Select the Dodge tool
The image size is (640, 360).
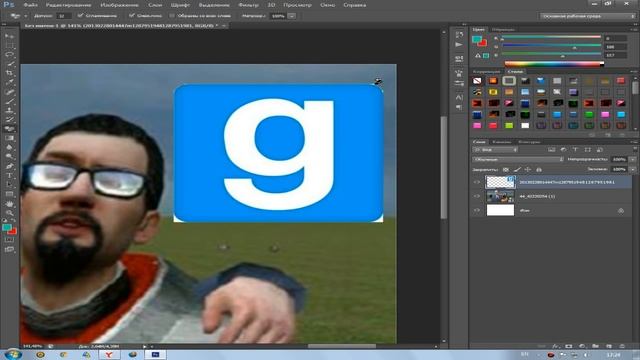(x=9, y=157)
